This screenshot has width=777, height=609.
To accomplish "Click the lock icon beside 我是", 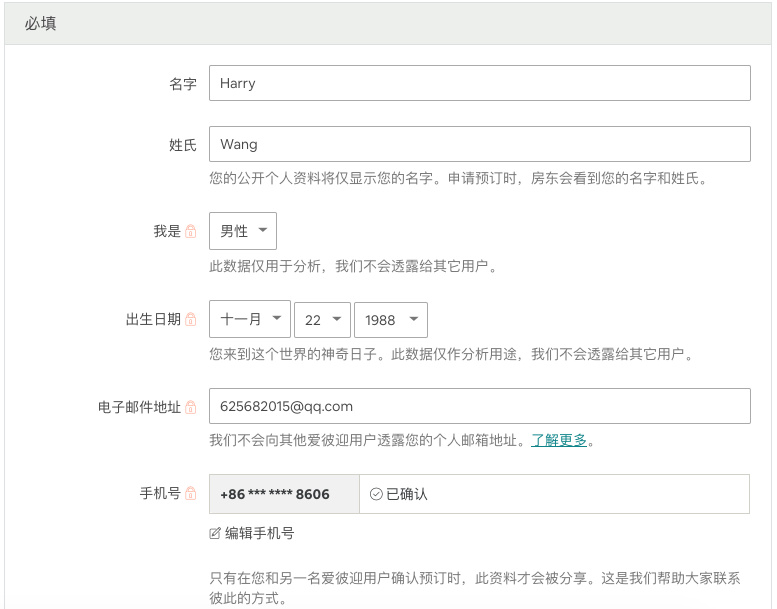I will pos(191,232).
